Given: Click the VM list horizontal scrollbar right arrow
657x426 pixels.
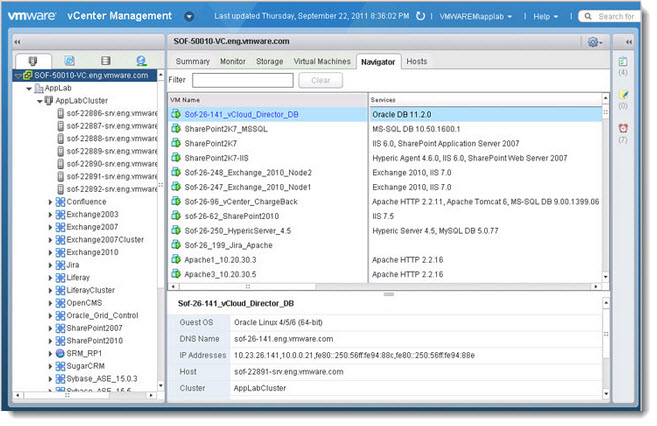Looking at the screenshot, I should click(596, 287).
